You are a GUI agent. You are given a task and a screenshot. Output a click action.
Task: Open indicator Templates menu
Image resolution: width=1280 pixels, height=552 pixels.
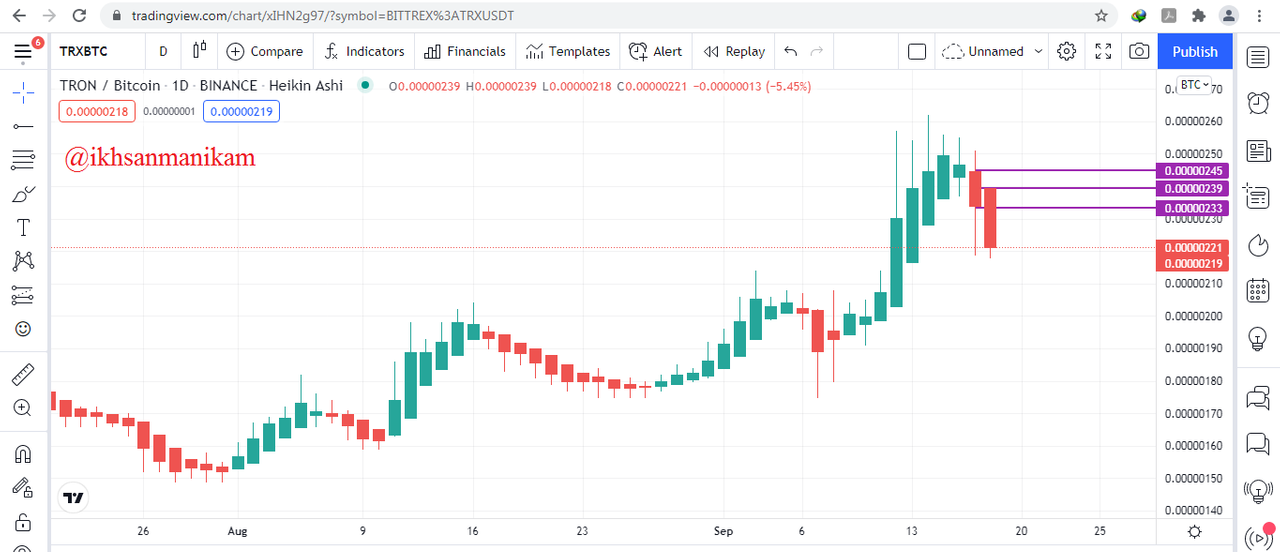tap(568, 51)
